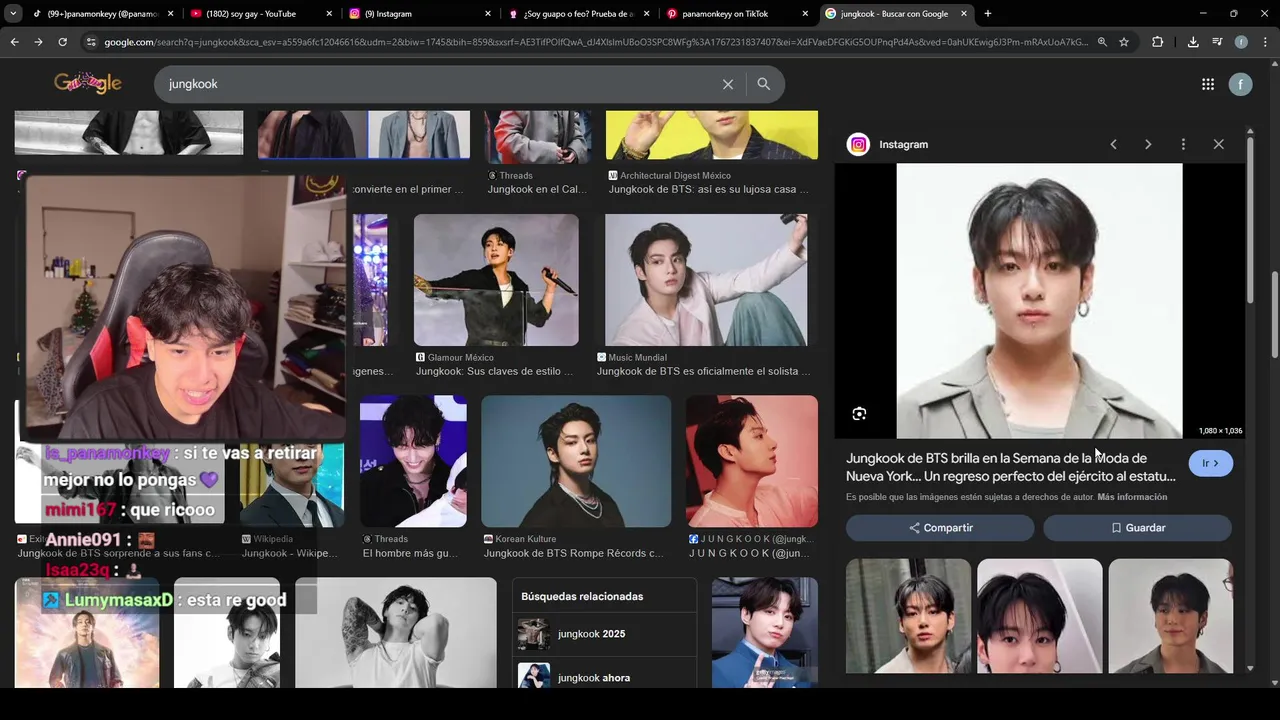Open the Google apps grid
The height and width of the screenshot is (720, 1280).
pyautogui.click(x=1208, y=84)
